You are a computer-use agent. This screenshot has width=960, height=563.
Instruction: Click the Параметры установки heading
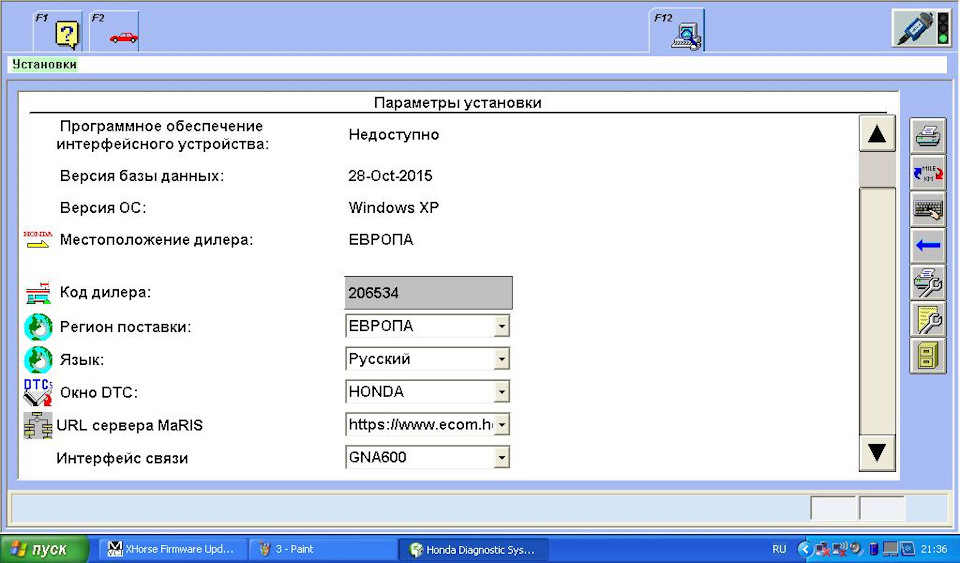(457, 103)
